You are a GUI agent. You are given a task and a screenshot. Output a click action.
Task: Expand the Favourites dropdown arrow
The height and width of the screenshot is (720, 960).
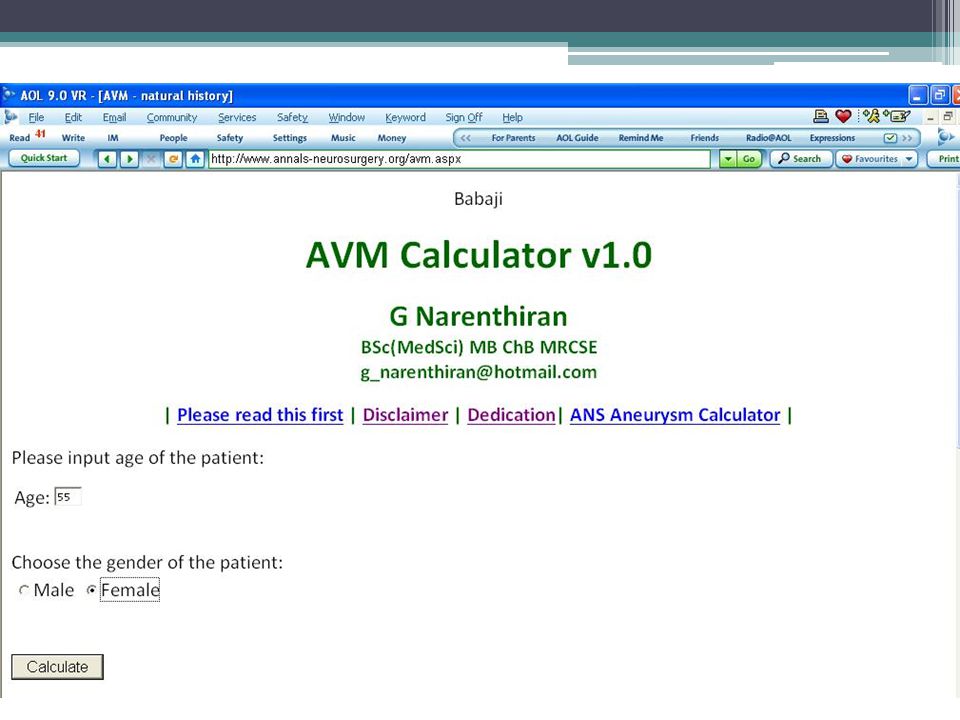click(909, 159)
